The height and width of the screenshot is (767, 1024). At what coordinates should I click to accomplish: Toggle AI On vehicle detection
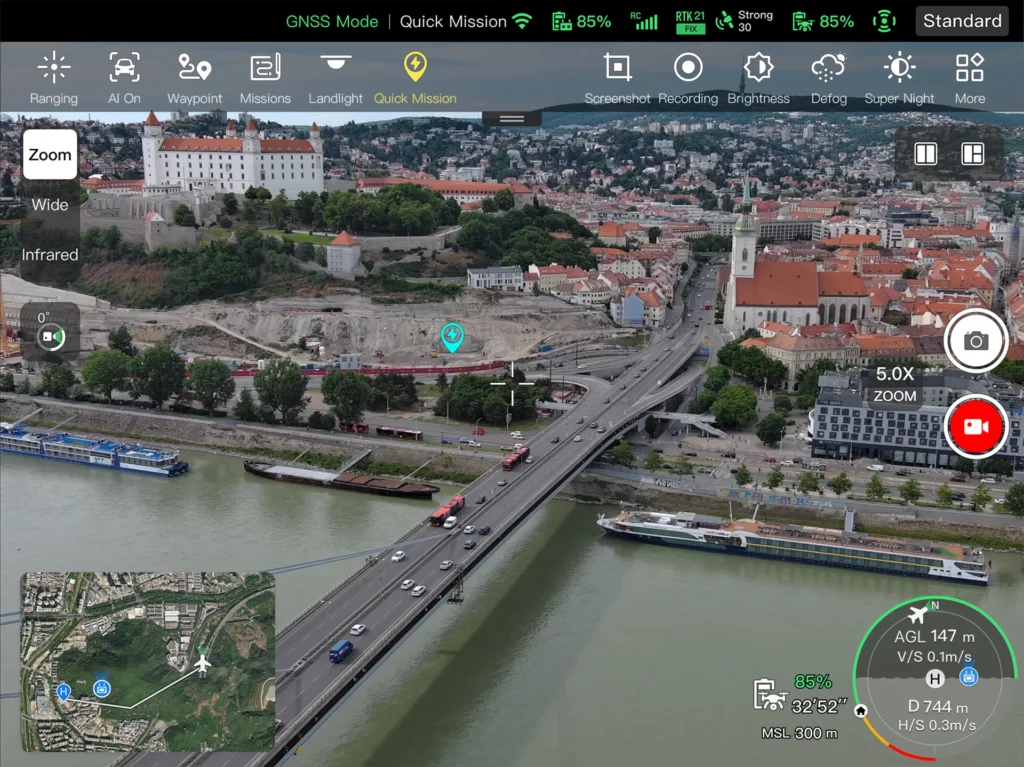[x=124, y=78]
